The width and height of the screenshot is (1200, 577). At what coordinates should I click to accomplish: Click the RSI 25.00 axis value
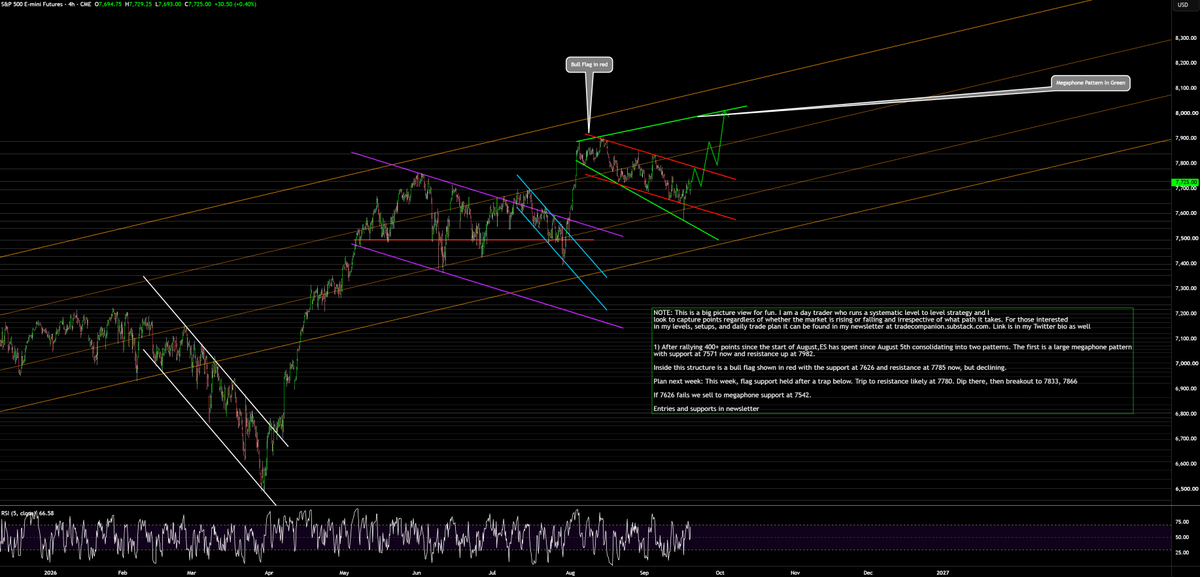pos(1184,552)
